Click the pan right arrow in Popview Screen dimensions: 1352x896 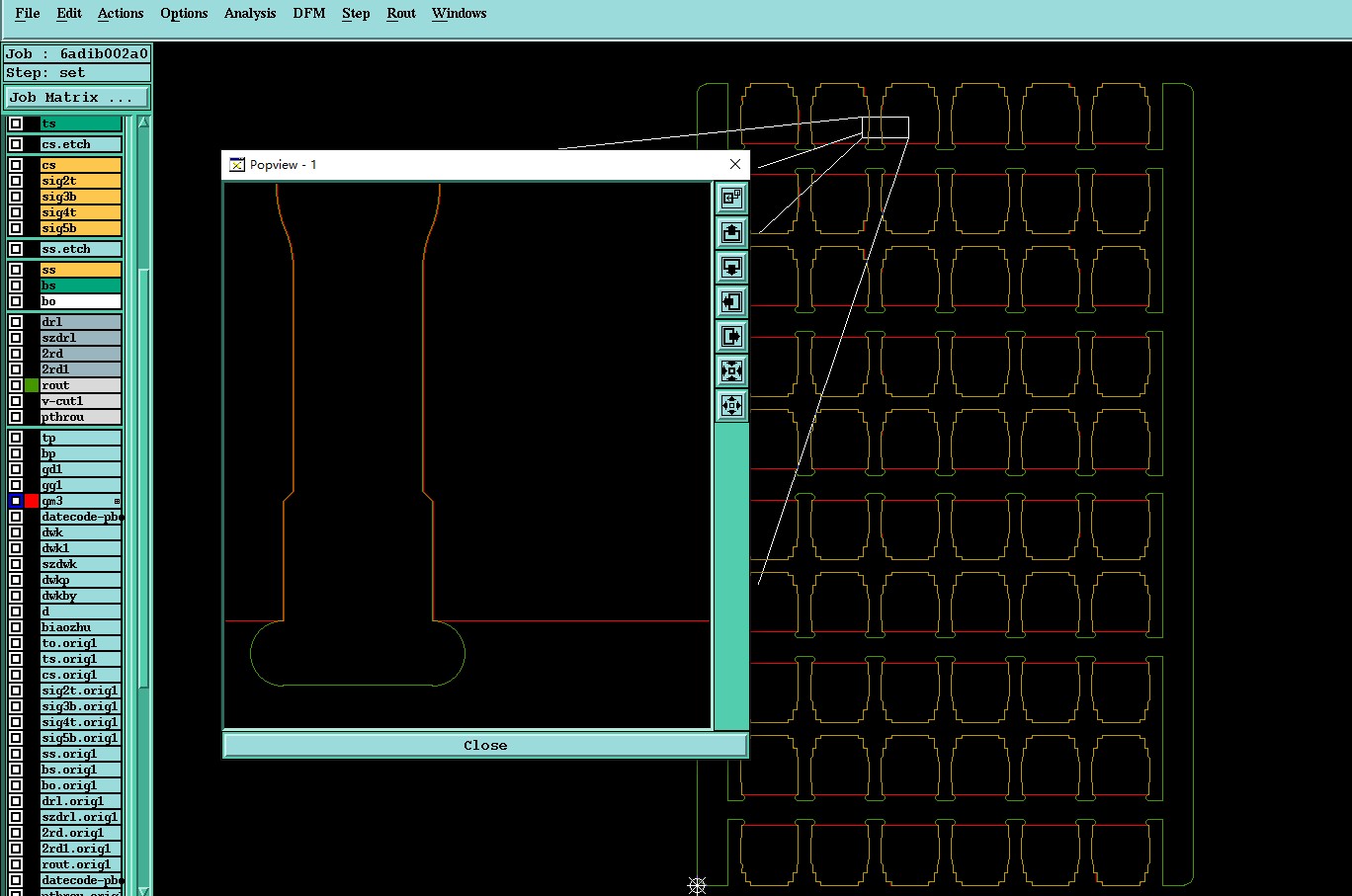pyautogui.click(x=731, y=337)
